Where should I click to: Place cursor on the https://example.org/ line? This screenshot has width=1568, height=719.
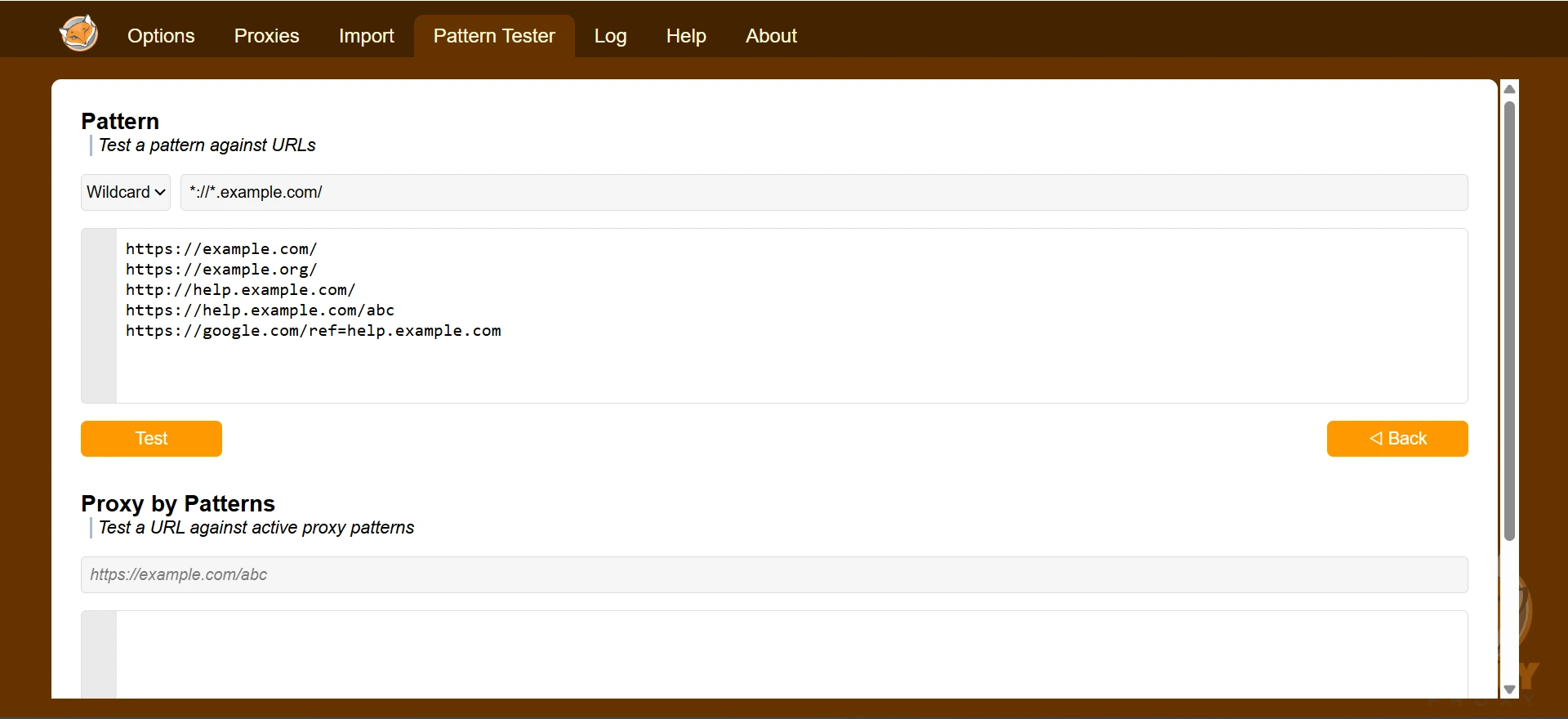click(221, 270)
